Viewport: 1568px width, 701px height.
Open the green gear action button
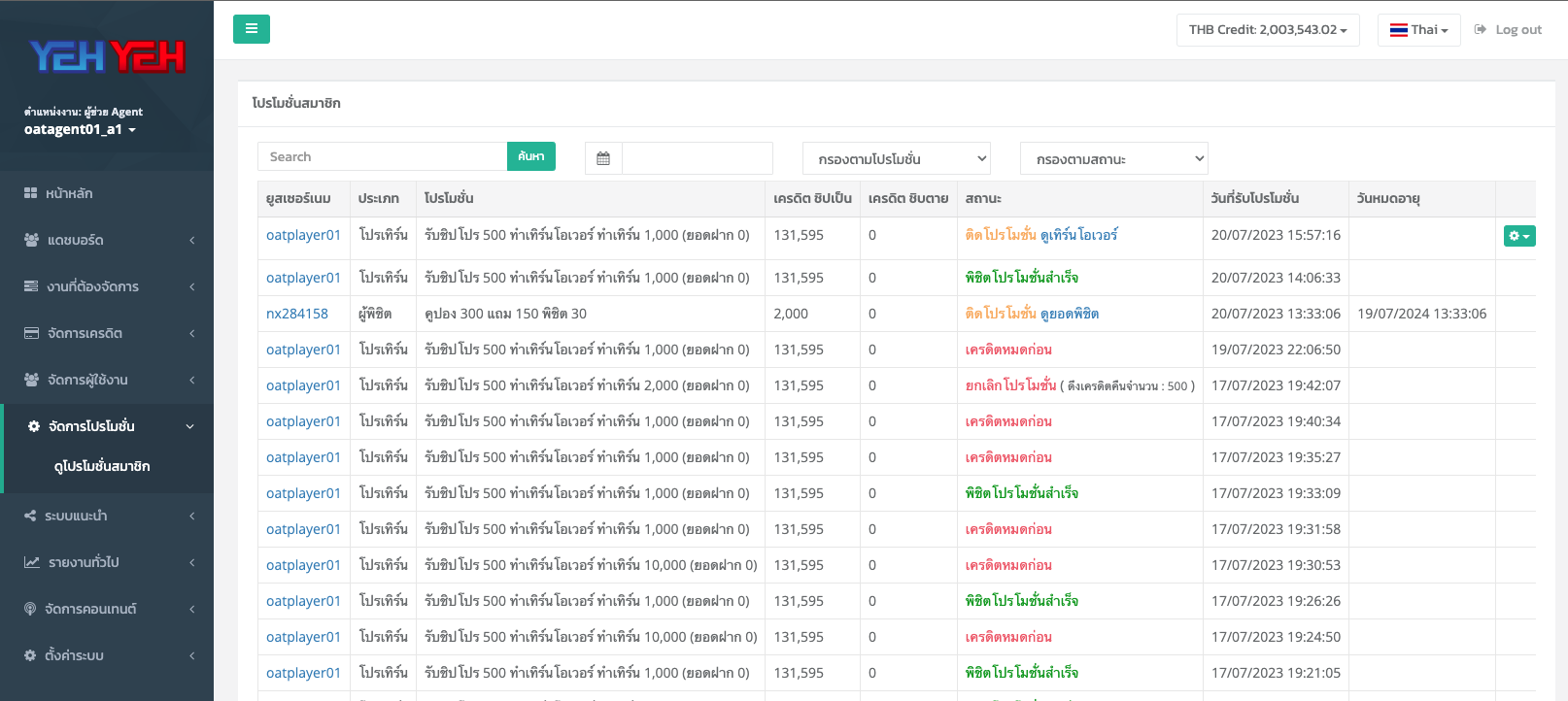(x=1518, y=236)
